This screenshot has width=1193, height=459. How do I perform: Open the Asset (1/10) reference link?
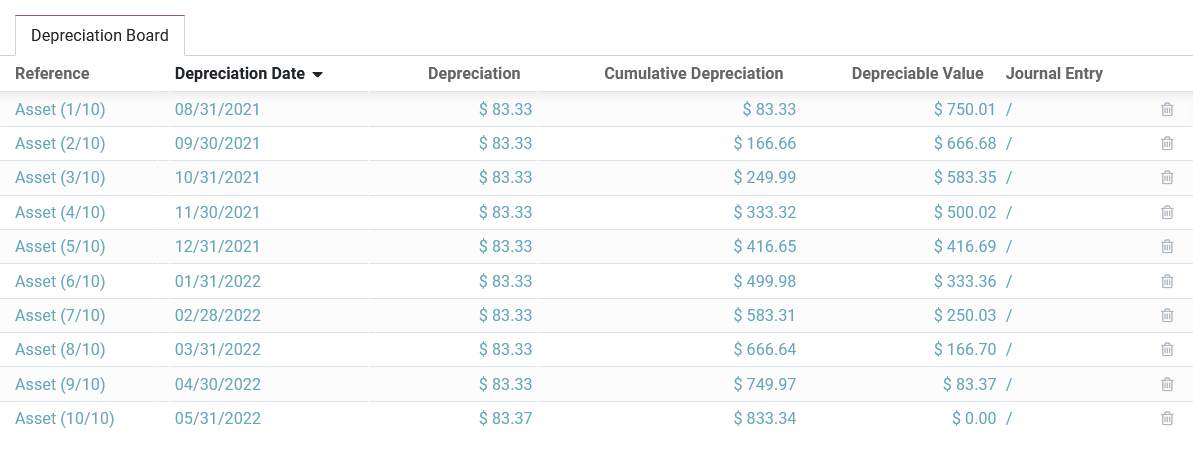pyautogui.click(x=60, y=109)
